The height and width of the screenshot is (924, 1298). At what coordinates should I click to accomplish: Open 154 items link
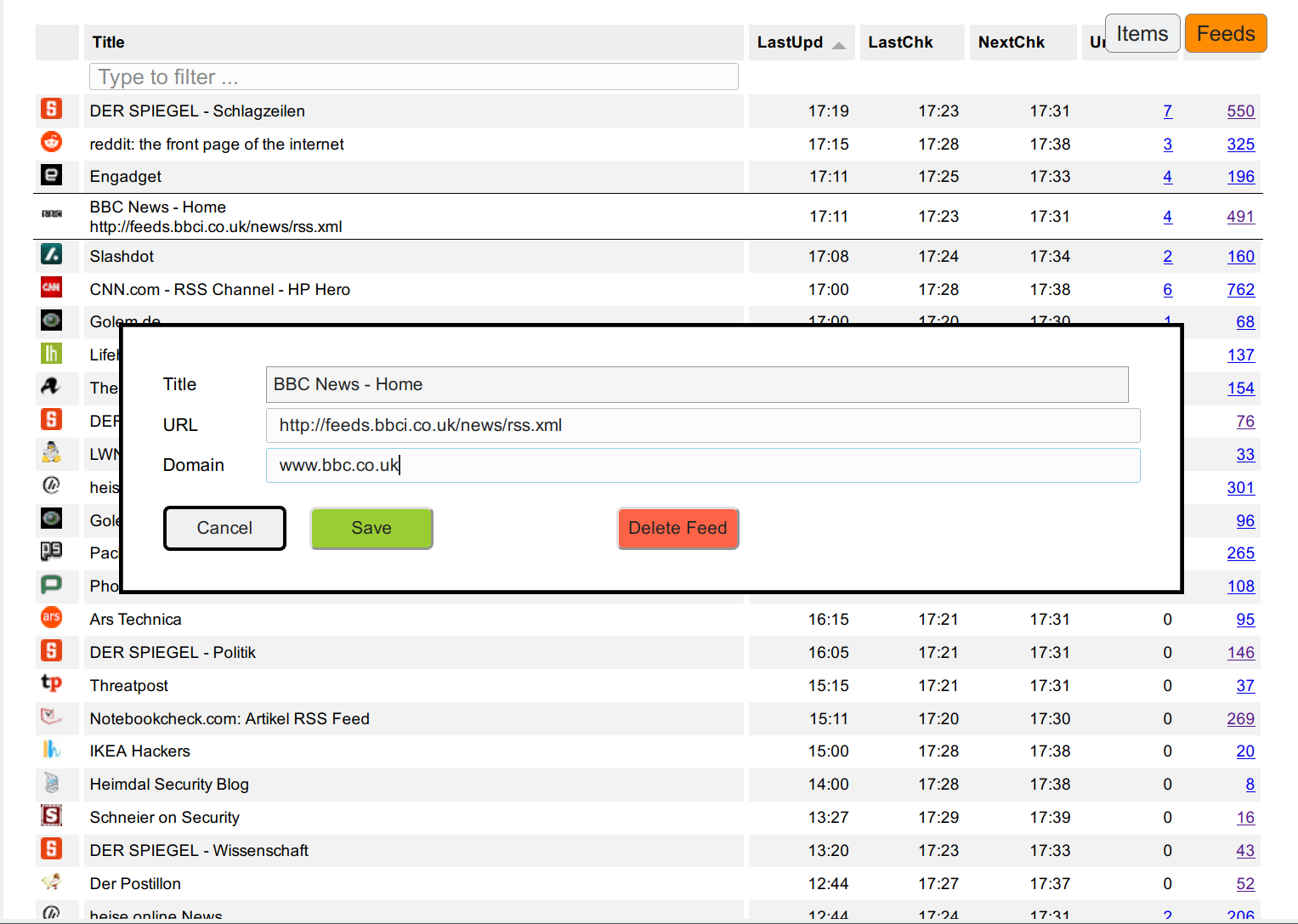(x=1240, y=388)
